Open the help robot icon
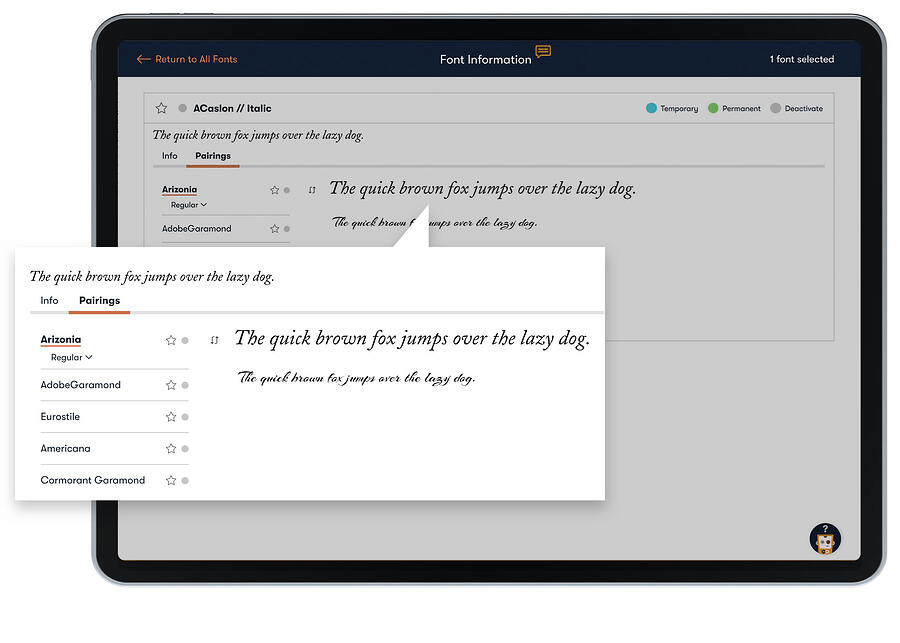 click(x=825, y=539)
